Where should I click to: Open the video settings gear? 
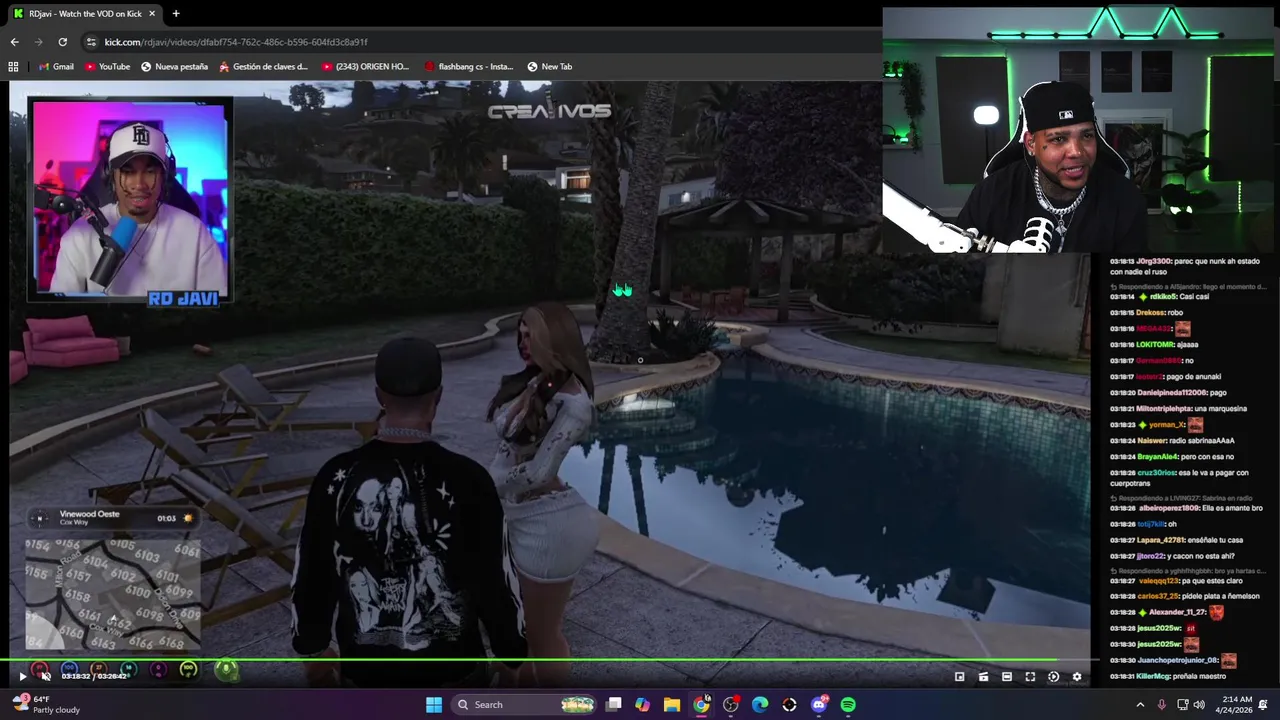[x=1077, y=677]
